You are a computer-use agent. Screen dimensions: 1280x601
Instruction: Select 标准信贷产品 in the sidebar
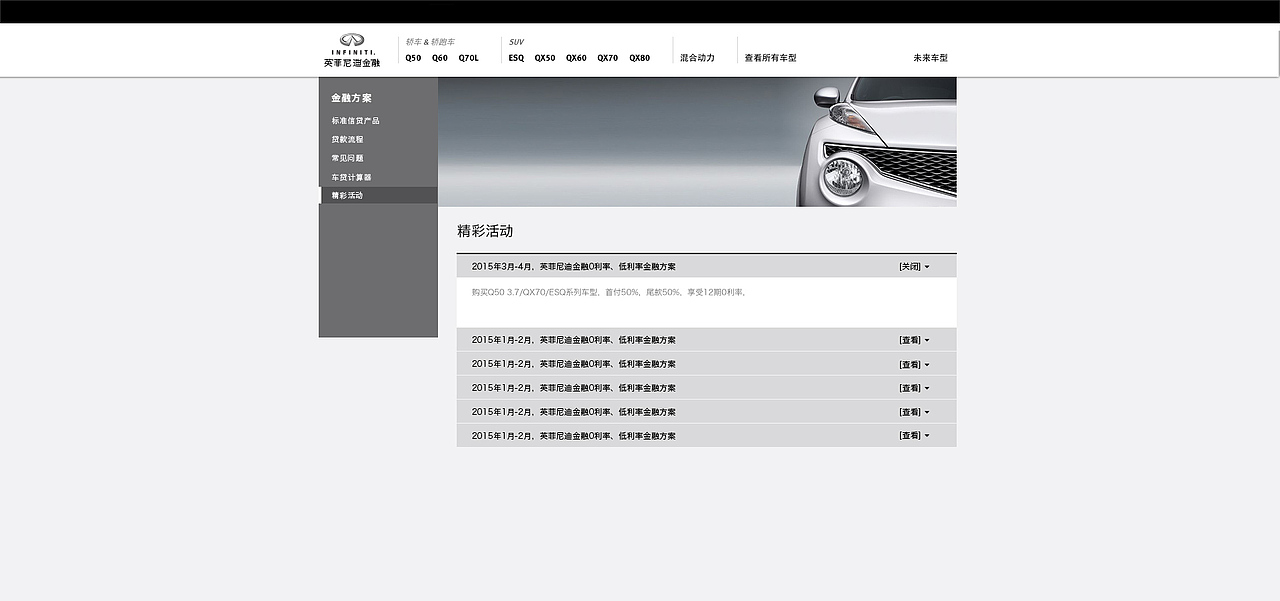[x=355, y=120]
